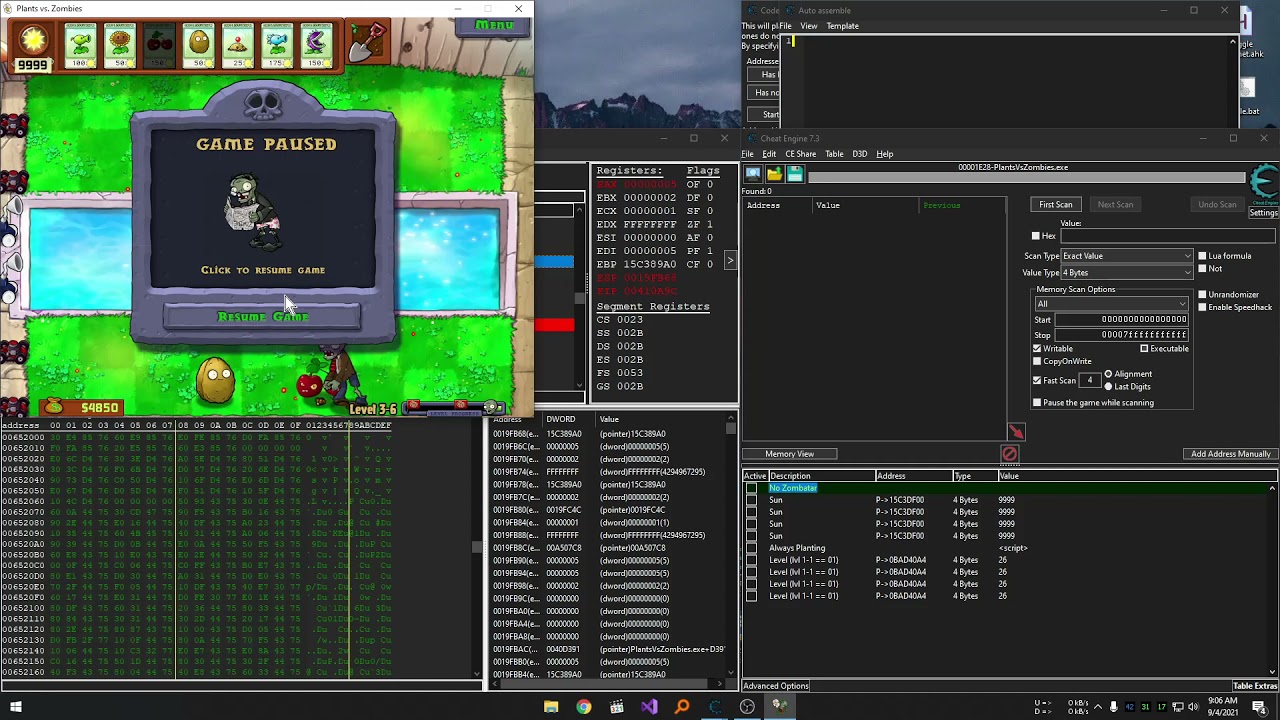Enable Pause the game while scanning
Screen dimensions: 1280x720
pos(1037,403)
